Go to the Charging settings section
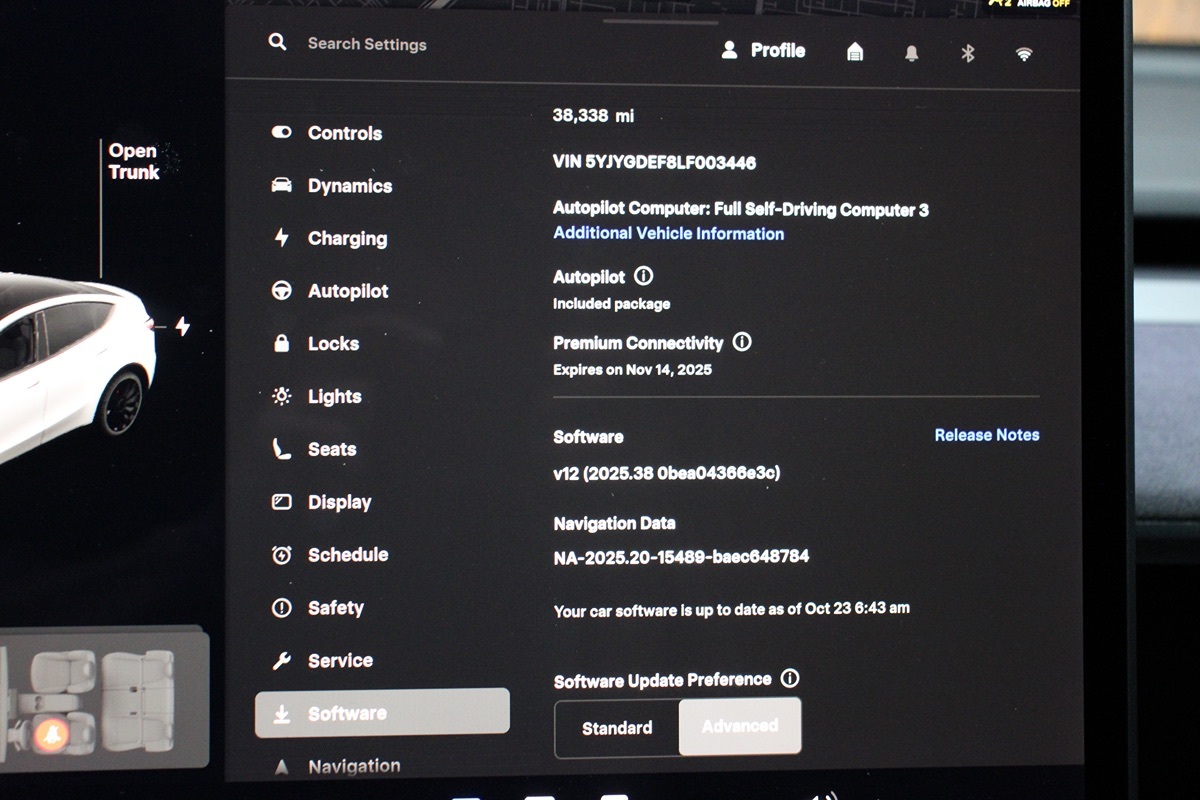The width and height of the screenshot is (1200, 800). pyautogui.click(x=346, y=238)
